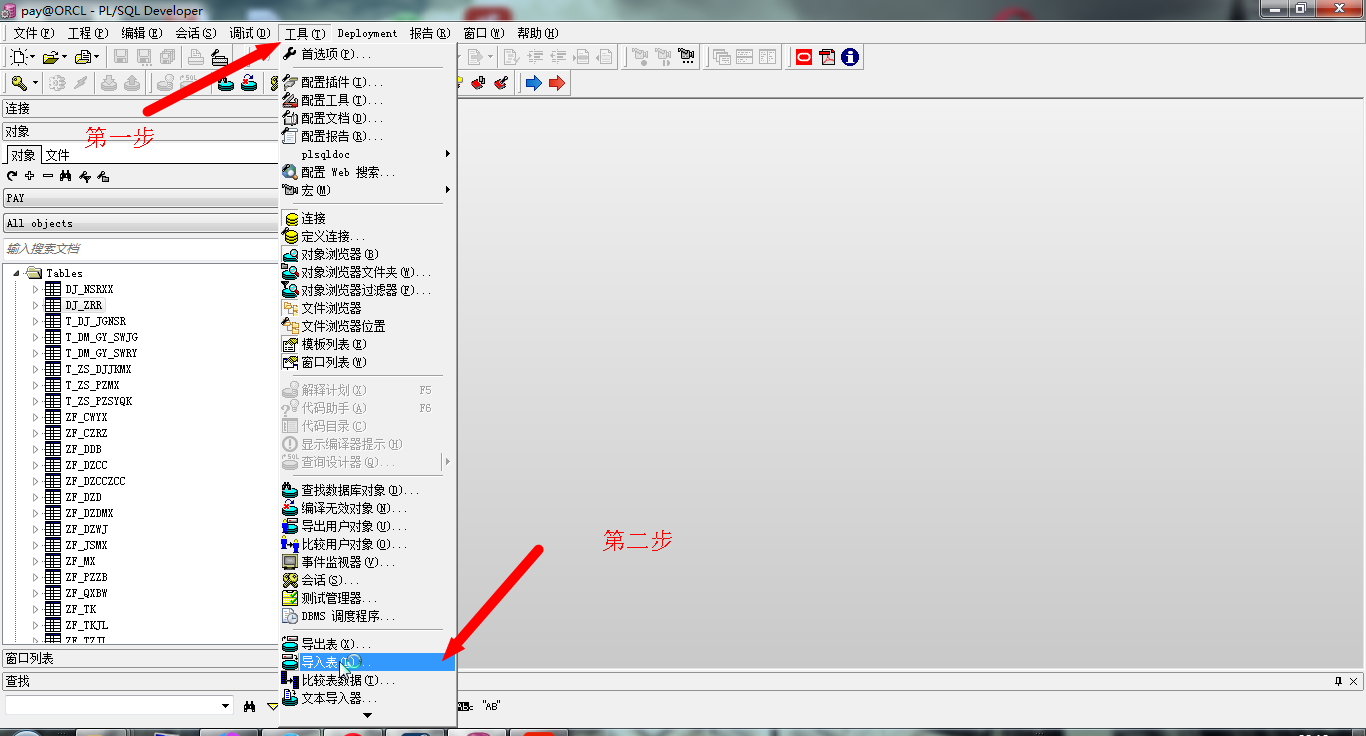Expand the DJ_NSRXX table node
Viewport: 1366px width, 736px height.
click(x=36, y=289)
